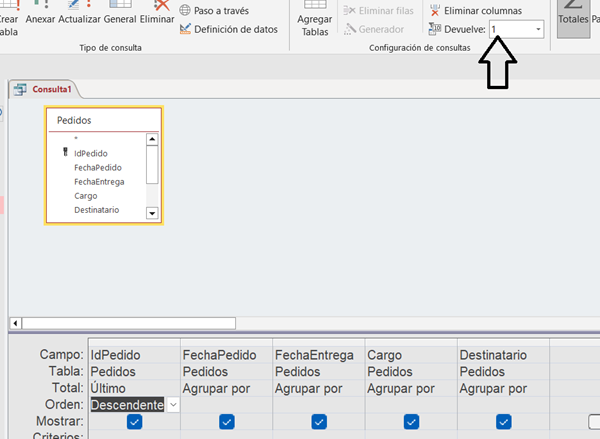
Task: Click the Pedidos field list scrollbar thumb
Action: [152, 165]
